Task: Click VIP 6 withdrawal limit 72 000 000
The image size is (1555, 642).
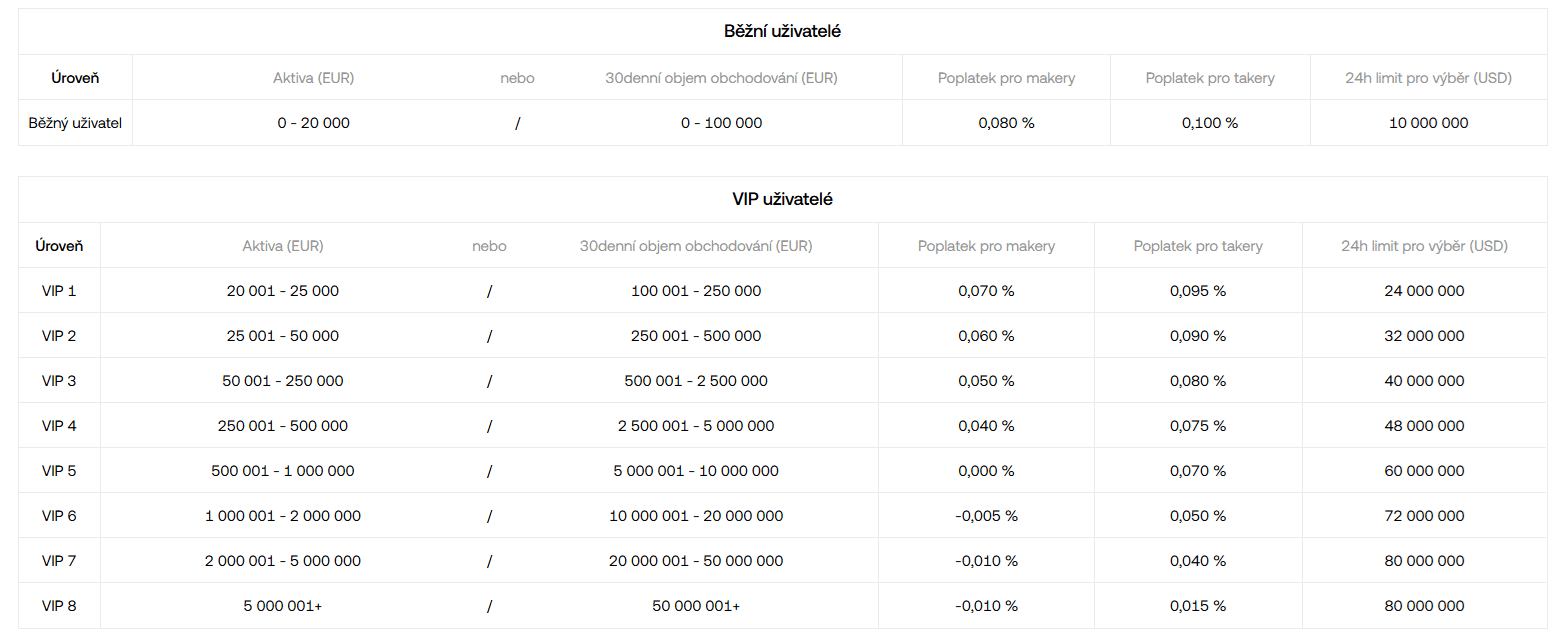Action: [1424, 516]
